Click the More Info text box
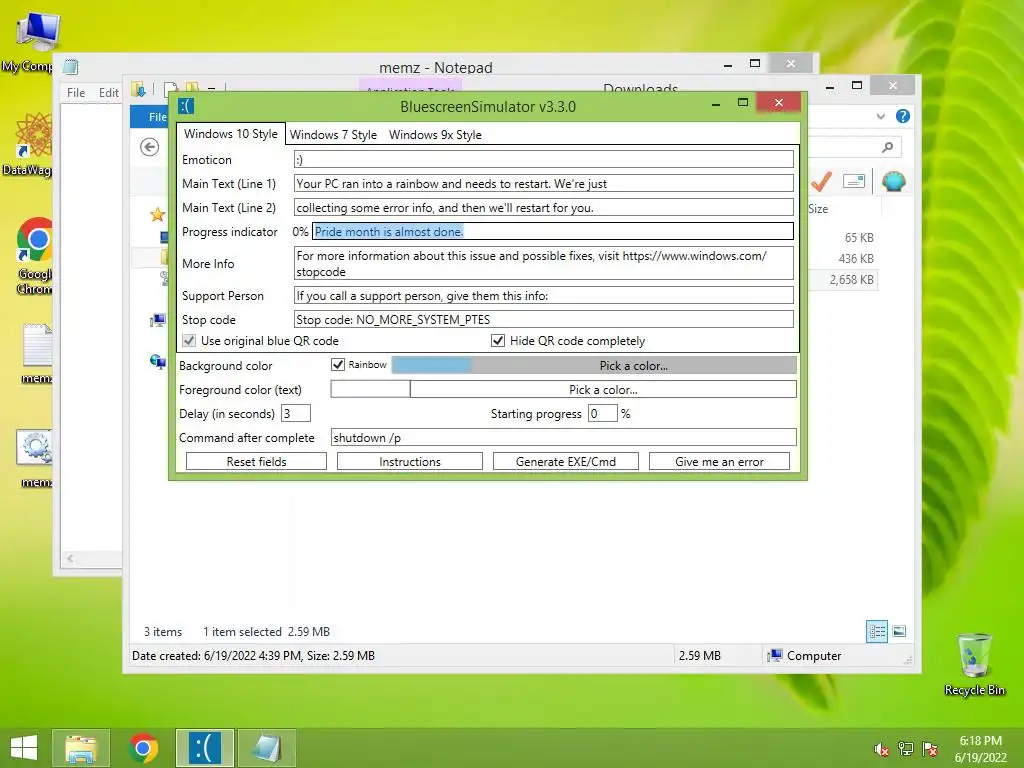This screenshot has height=768, width=1024. [x=543, y=263]
